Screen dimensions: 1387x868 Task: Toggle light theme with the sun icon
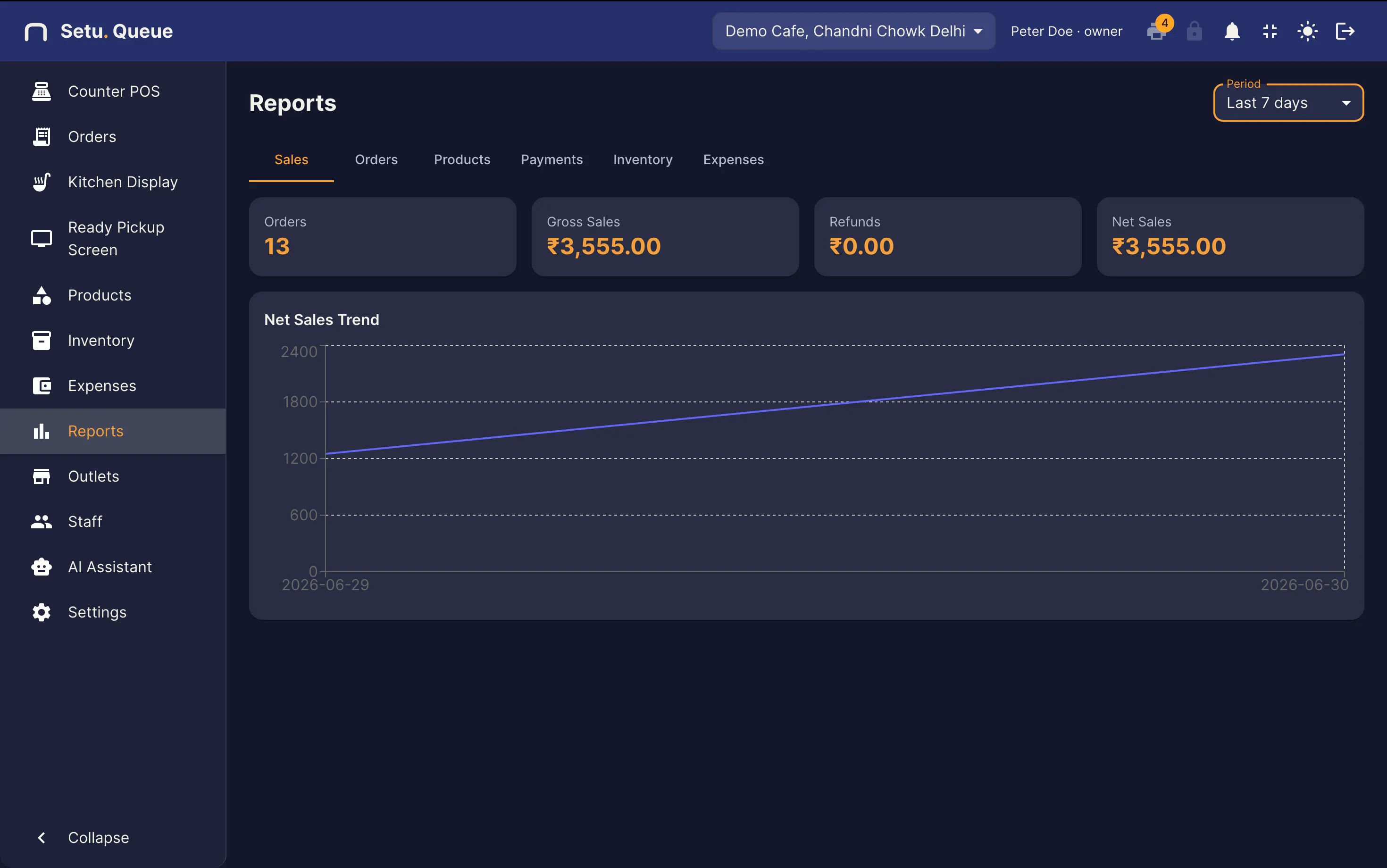pos(1307,31)
